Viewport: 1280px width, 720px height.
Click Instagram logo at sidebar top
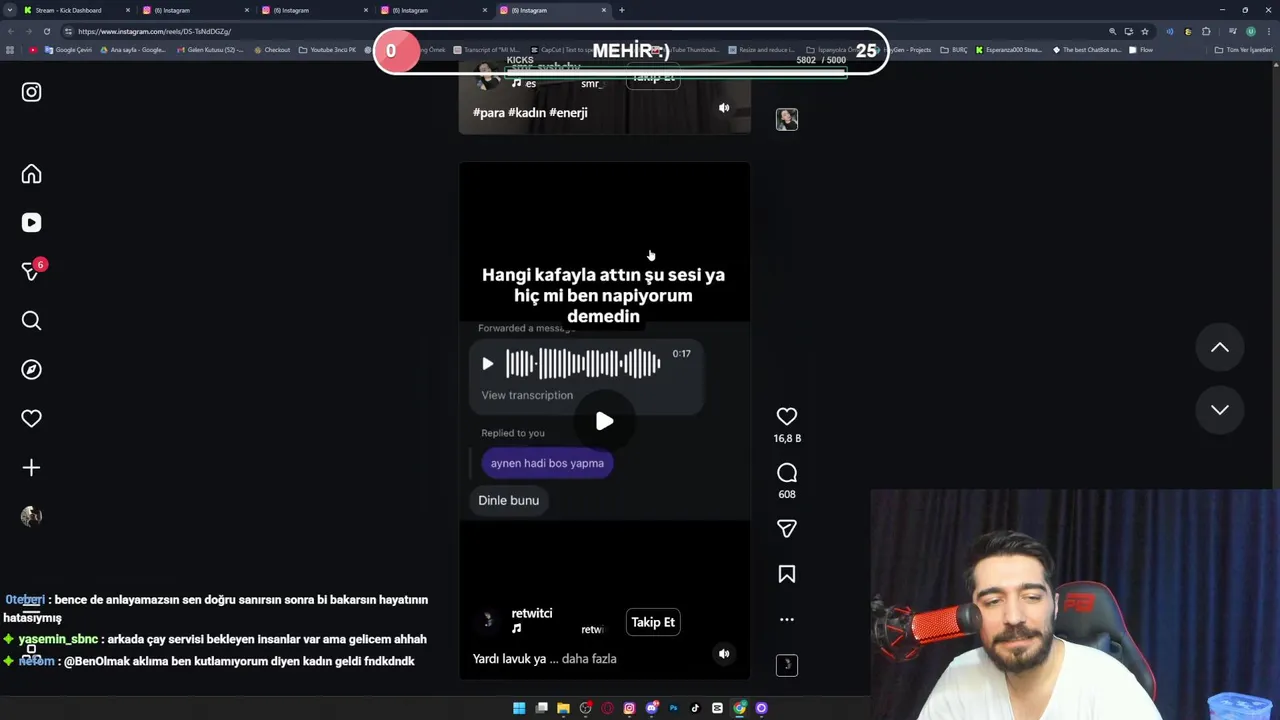[x=31, y=92]
